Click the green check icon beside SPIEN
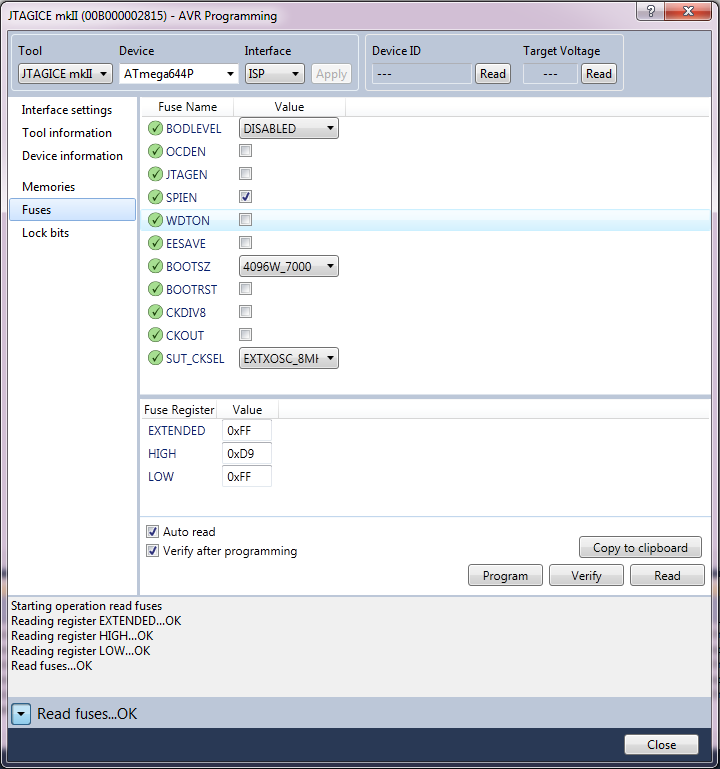 [155, 197]
